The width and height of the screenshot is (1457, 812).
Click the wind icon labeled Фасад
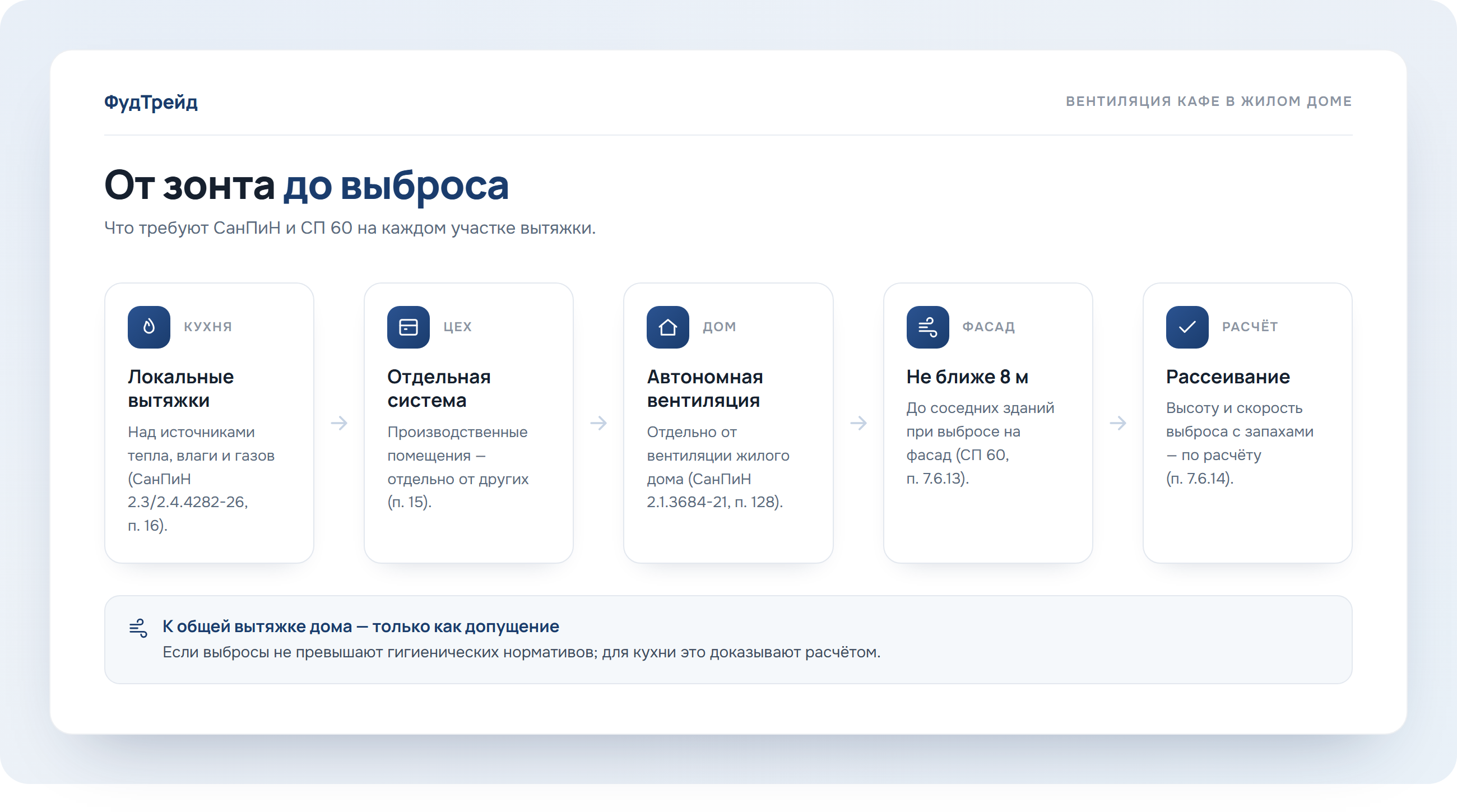click(927, 327)
